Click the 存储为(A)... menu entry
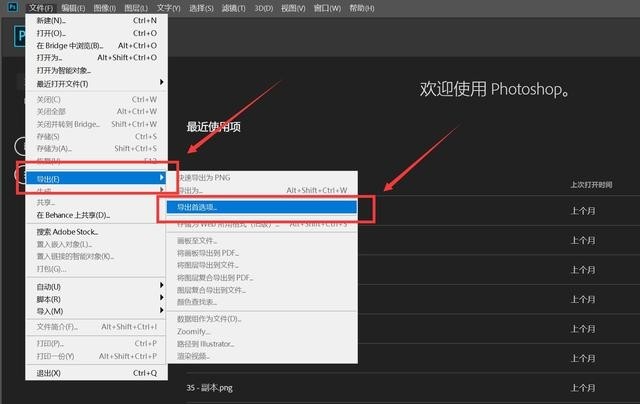 pos(96,149)
